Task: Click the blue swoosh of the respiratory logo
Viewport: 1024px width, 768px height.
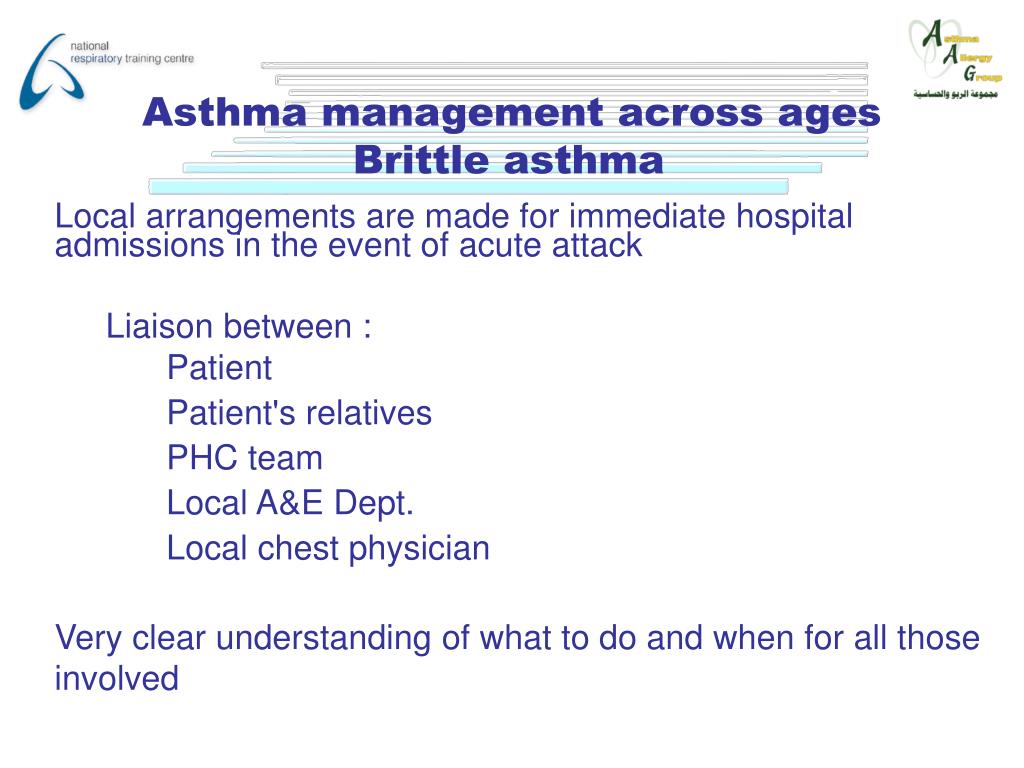Action: click(x=51, y=72)
